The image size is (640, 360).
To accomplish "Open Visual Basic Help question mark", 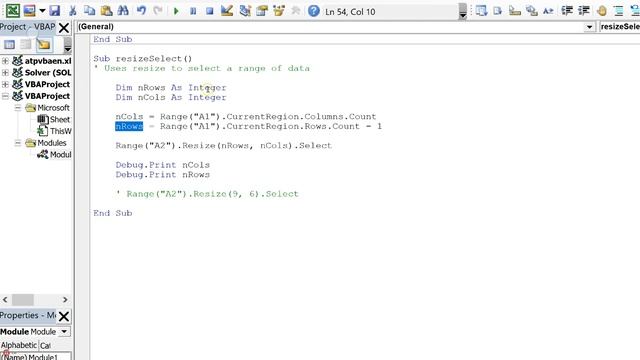I will click(313, 11).
